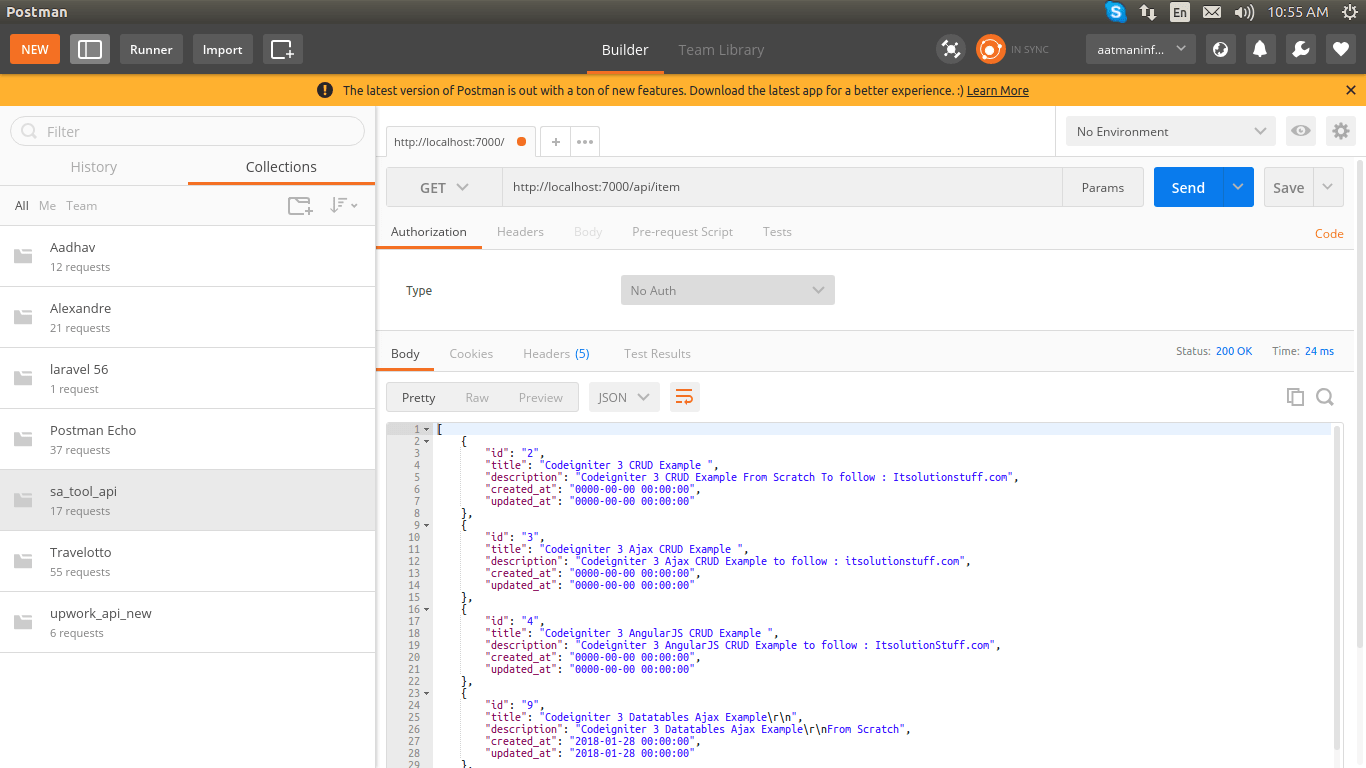
Task: Search response with magnifier icon
Action: [1325, 397]
